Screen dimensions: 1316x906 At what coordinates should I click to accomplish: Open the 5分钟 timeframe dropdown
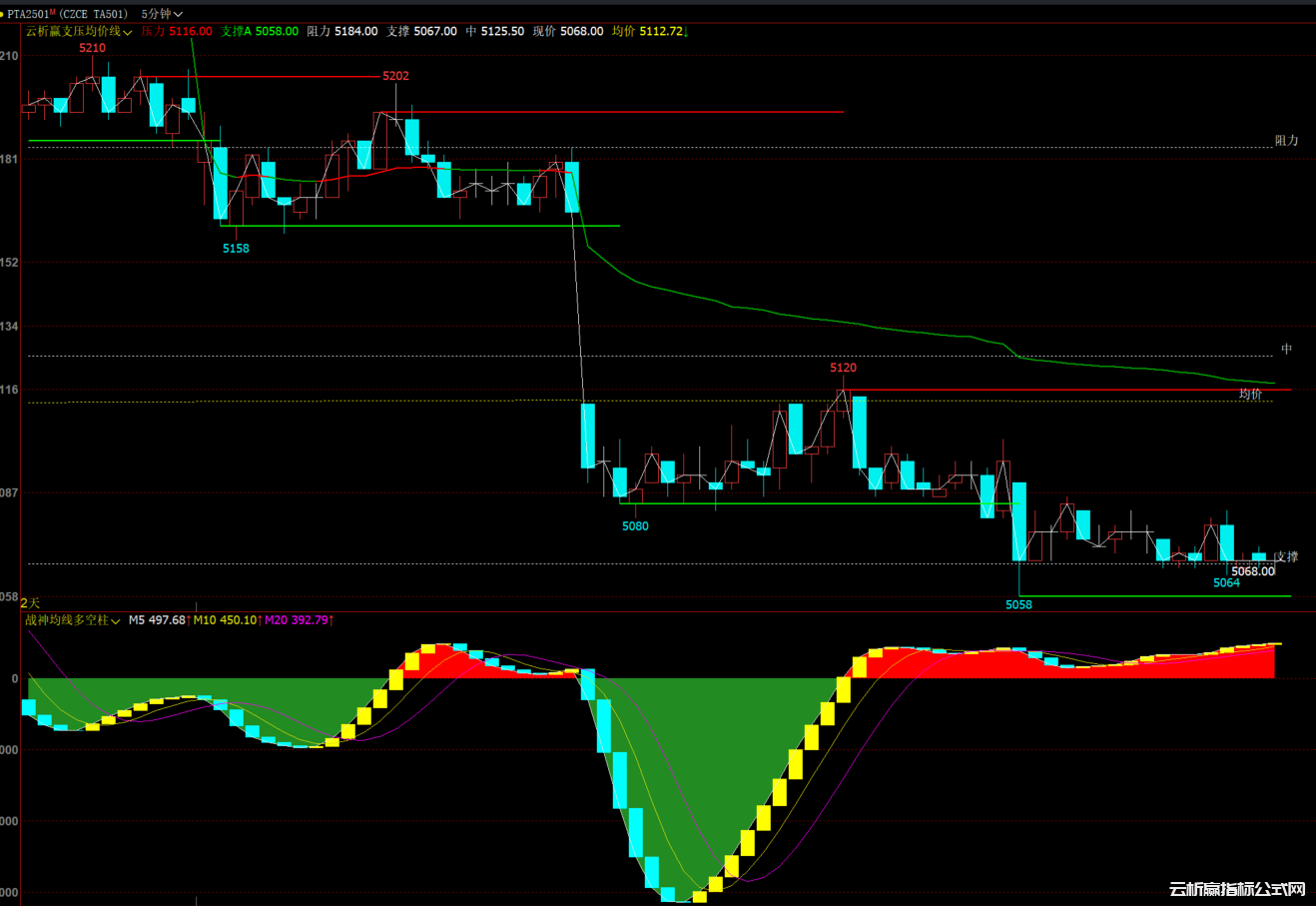(162, 14)
